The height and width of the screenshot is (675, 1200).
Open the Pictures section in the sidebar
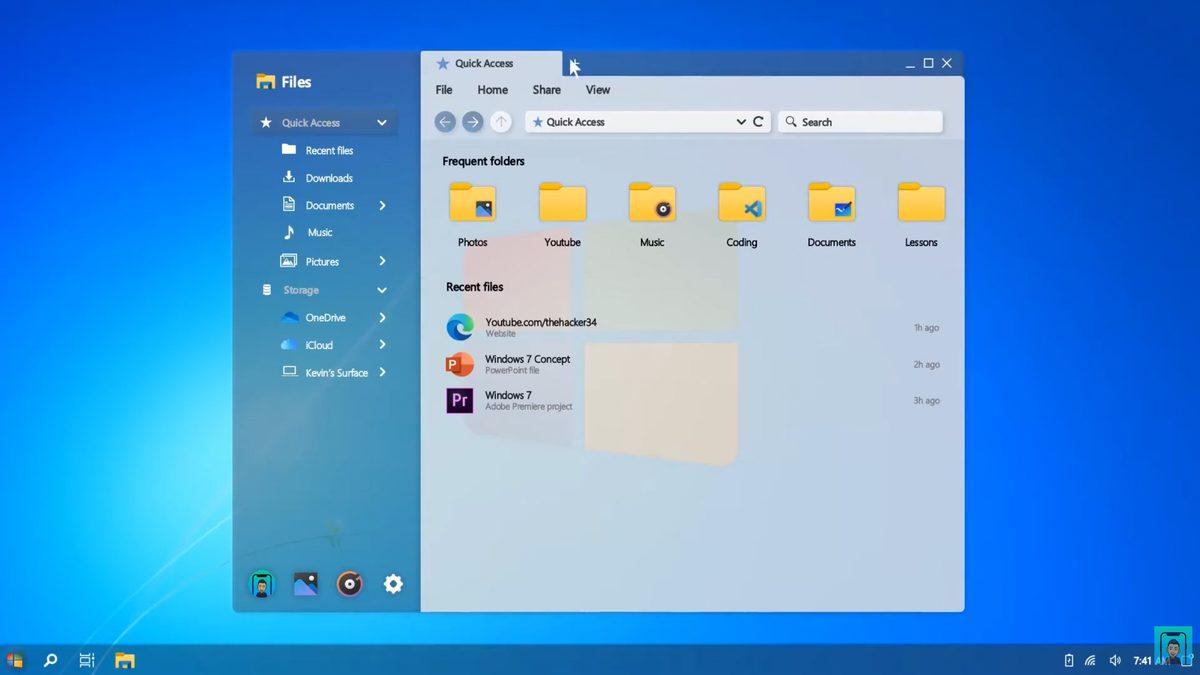(x=322, y=261)
